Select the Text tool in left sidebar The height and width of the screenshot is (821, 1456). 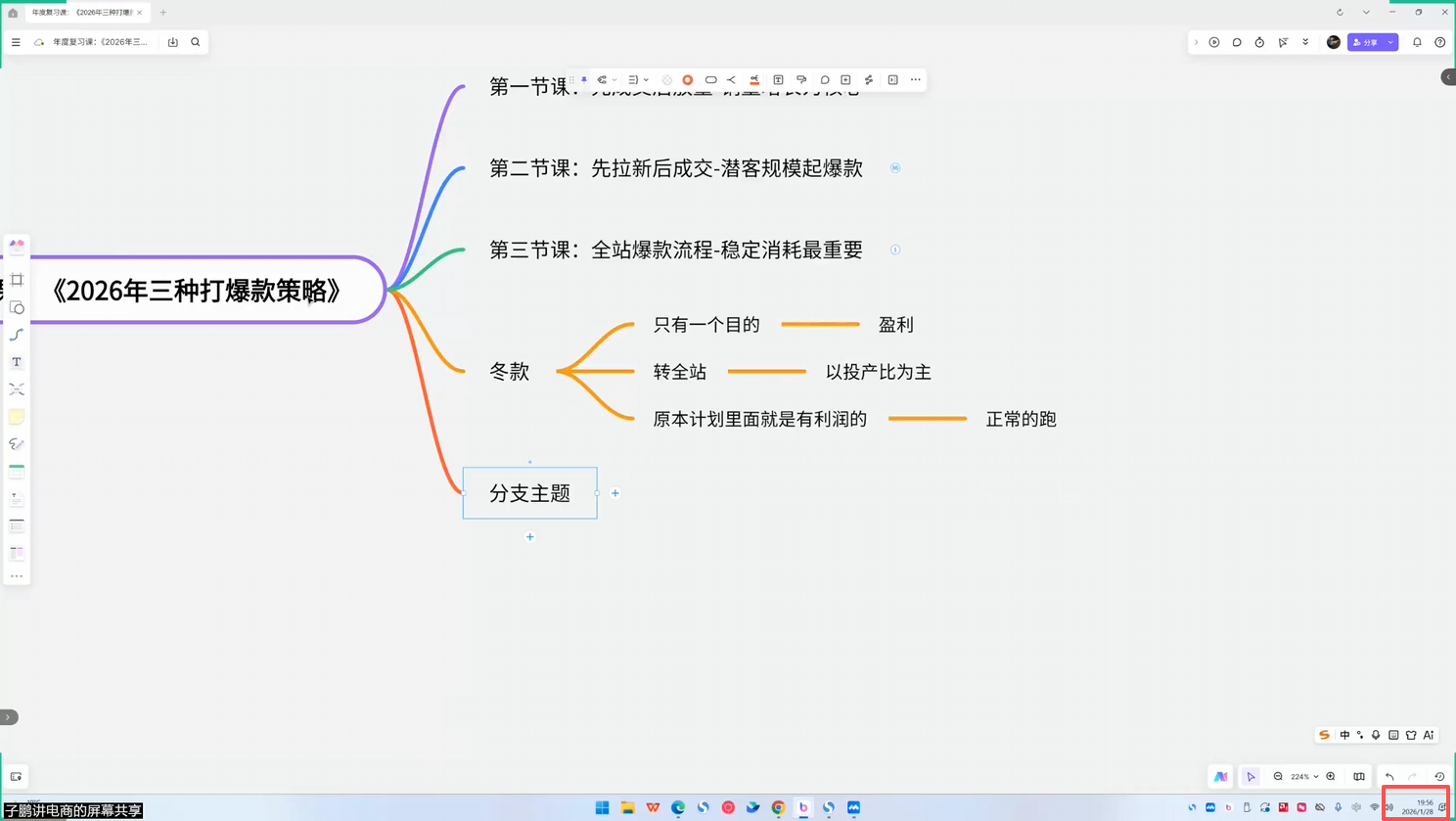point(17,362)
